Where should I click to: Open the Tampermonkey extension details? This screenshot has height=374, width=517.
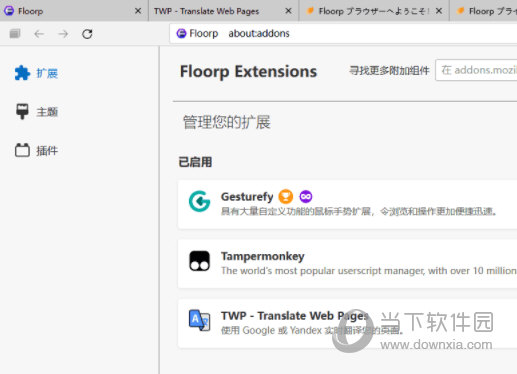tap(348, 264)
